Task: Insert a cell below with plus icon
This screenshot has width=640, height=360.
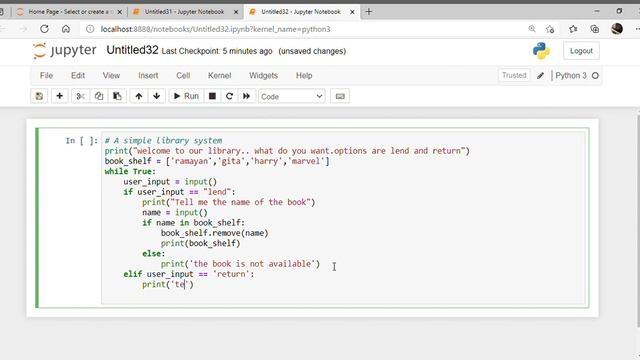Action: (60, 96)
